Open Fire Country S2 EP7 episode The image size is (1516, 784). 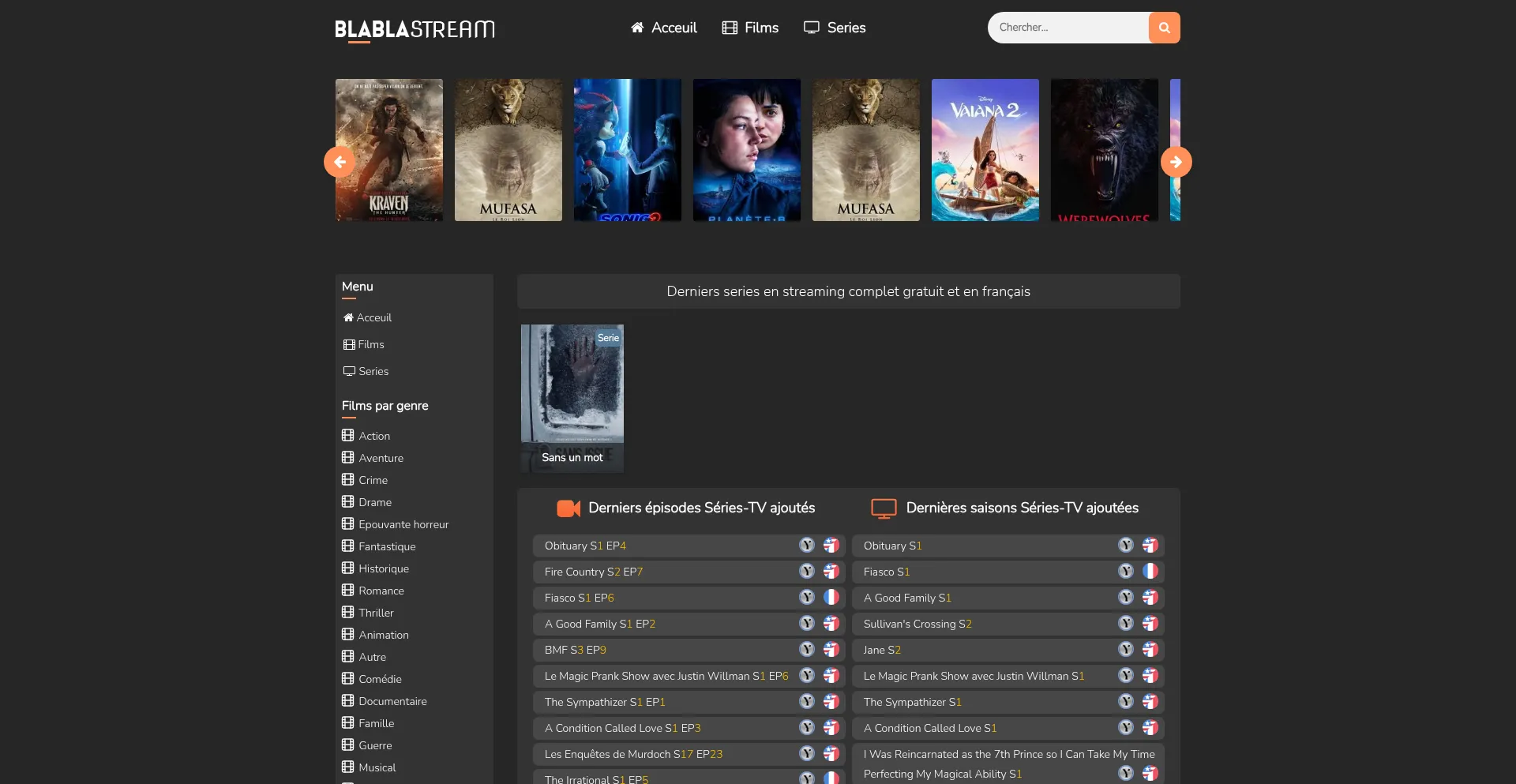pyautogui.click(x=593, y=572)
